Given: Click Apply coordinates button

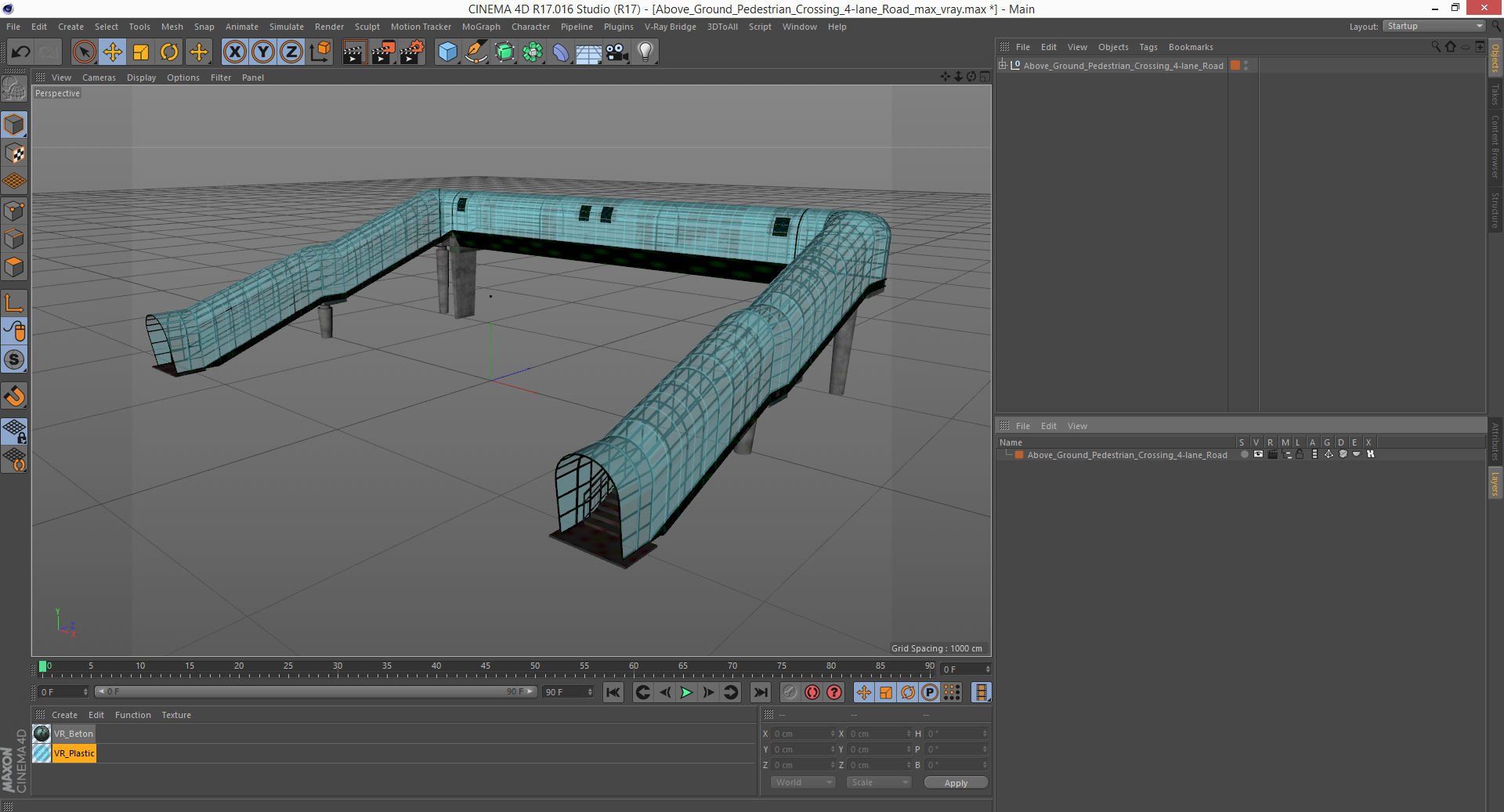Looking at the screenshot, I should pos(956,782).
